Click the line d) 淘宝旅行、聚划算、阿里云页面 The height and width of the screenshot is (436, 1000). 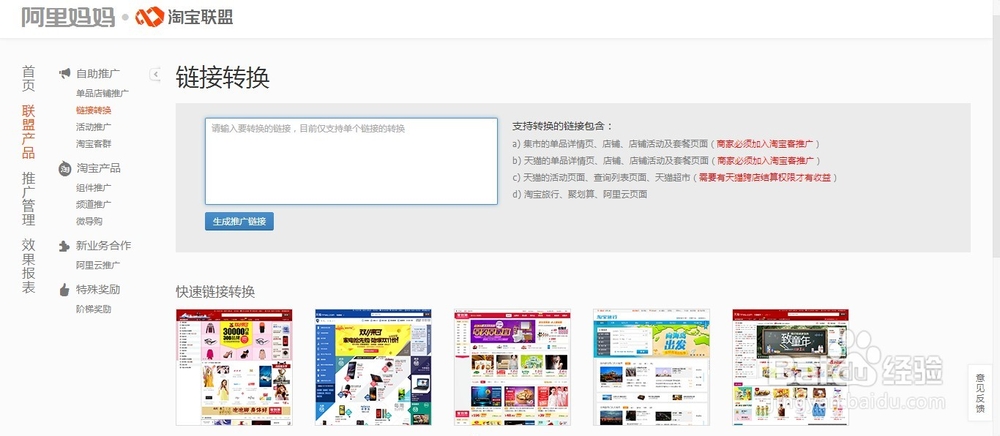580,194
